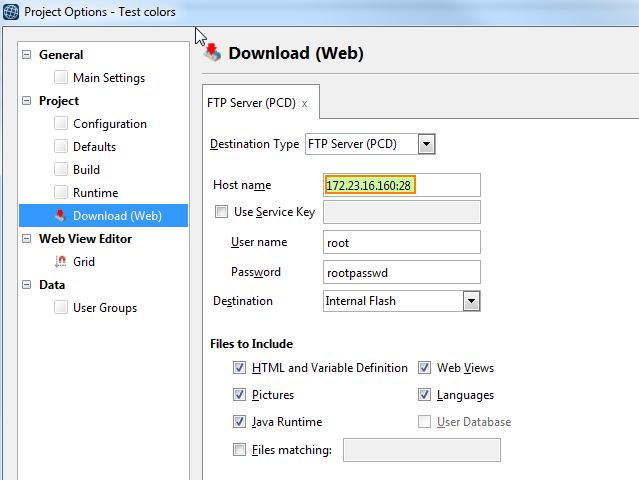Screen dimensions: 639x480
Task: Uncheck the Languages checkbox
Action: tap(424, 394)
